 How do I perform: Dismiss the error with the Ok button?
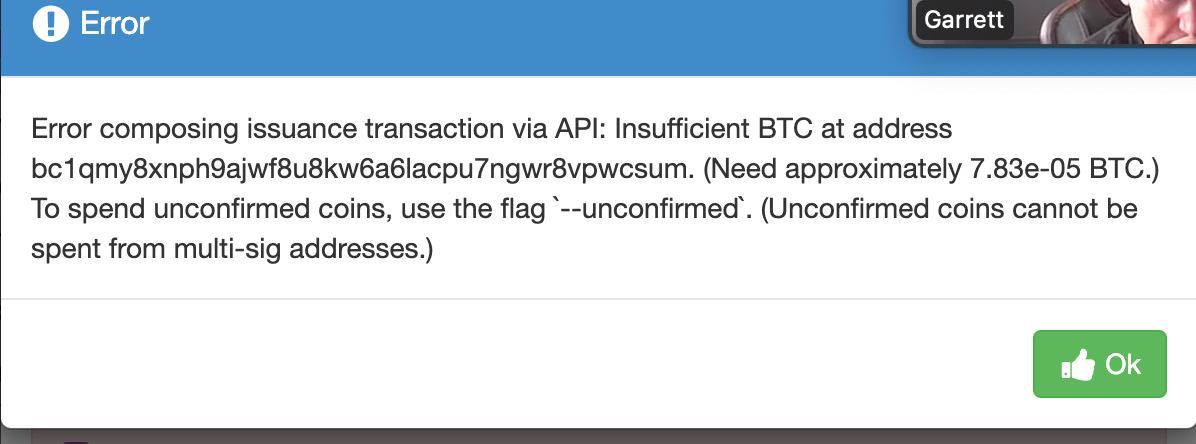tap(1099, 364)
